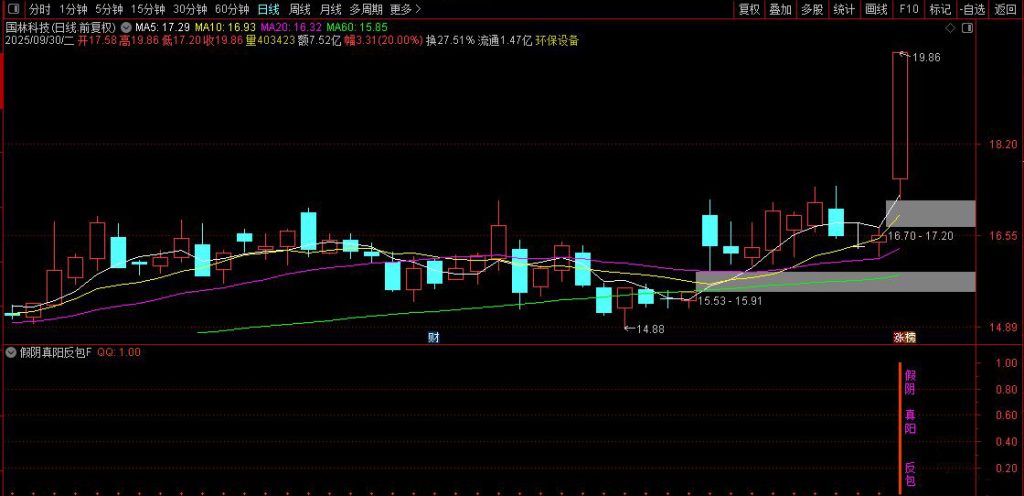Click the MA20: 16.32 value
This screenshot has width=1024, height=496.
point(291,27)
